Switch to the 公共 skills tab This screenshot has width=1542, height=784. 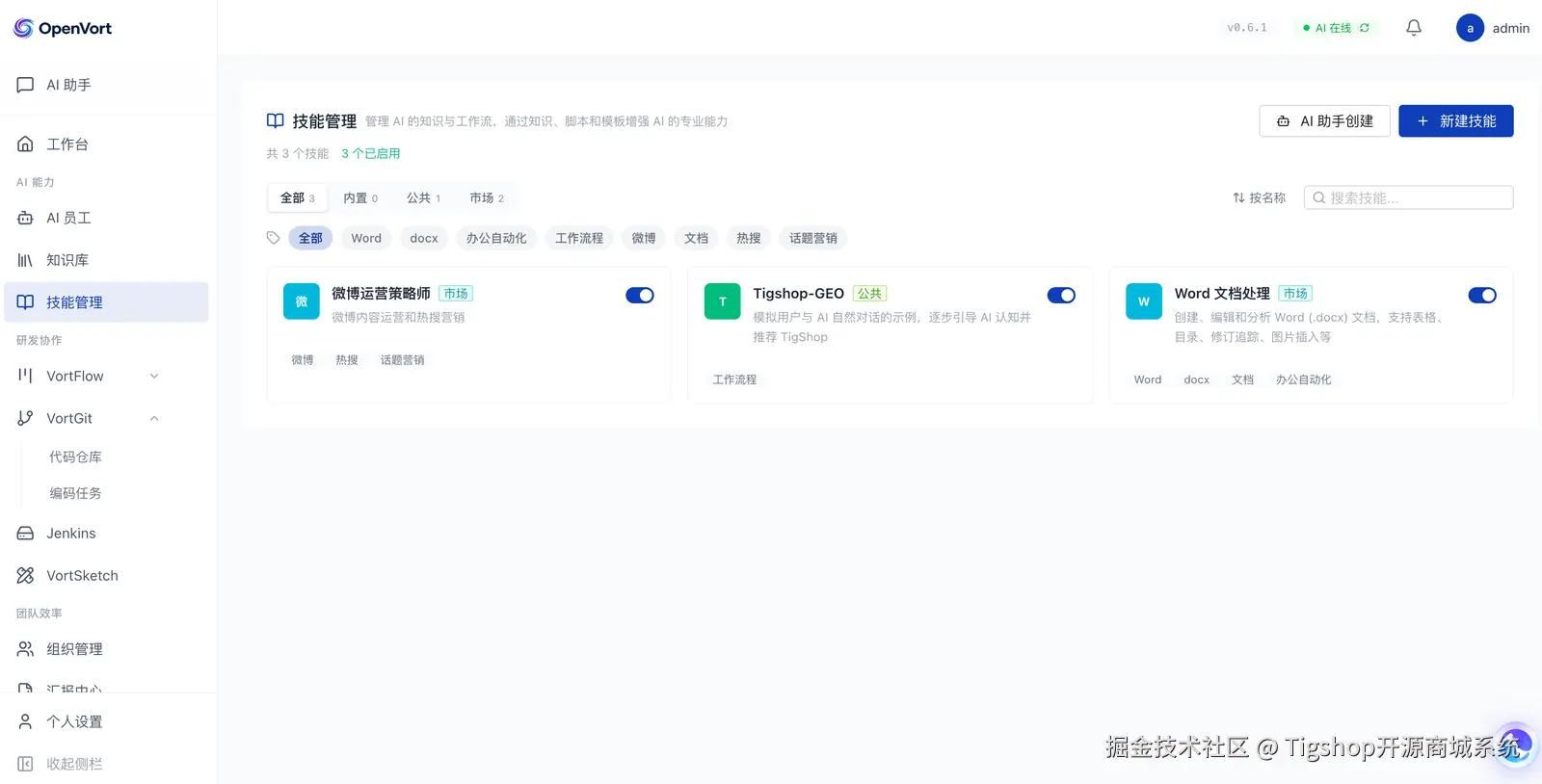point(424,198)
